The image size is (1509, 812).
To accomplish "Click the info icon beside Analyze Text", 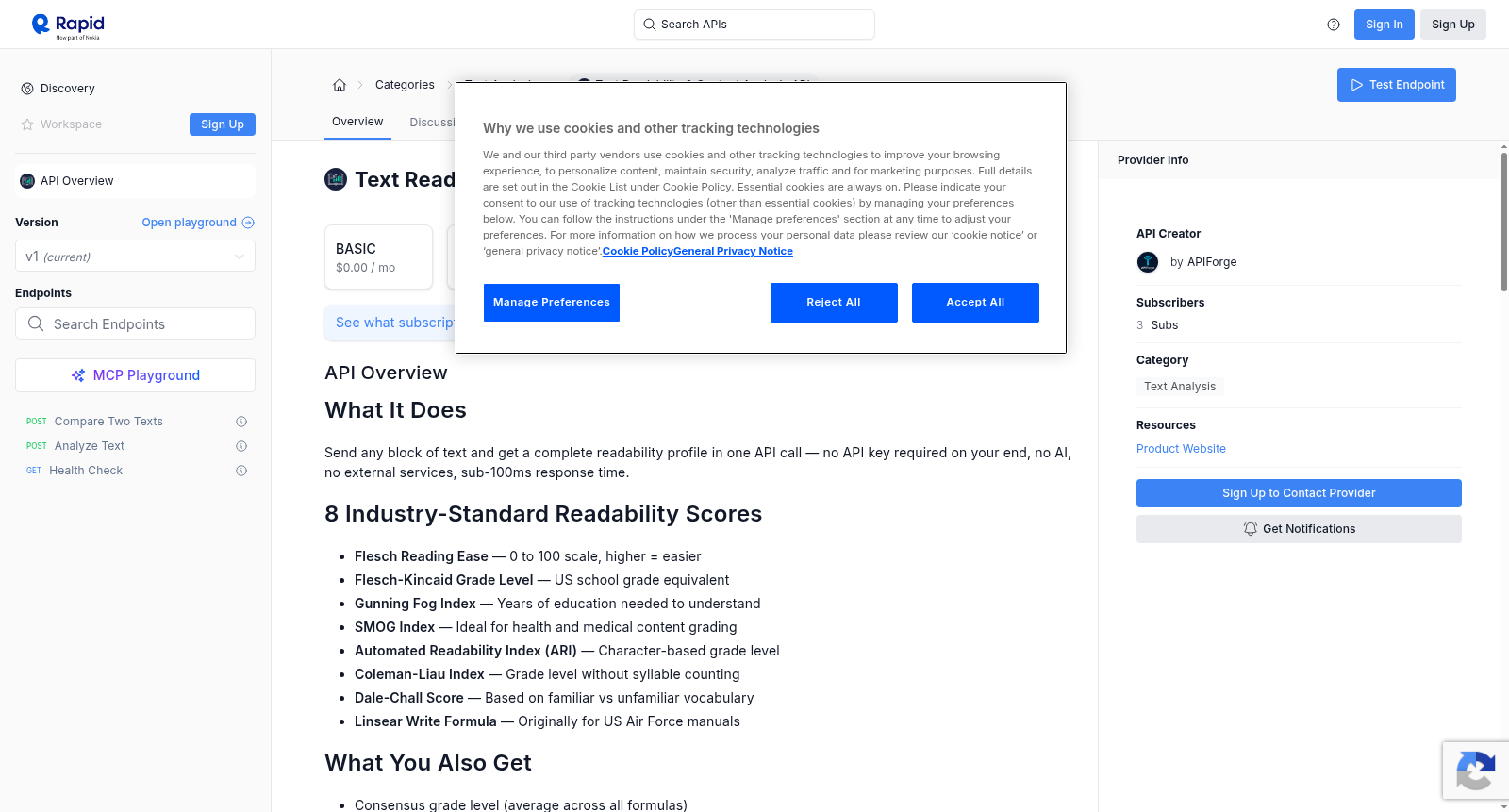I will pyautogui.click(x=241, y=446).
